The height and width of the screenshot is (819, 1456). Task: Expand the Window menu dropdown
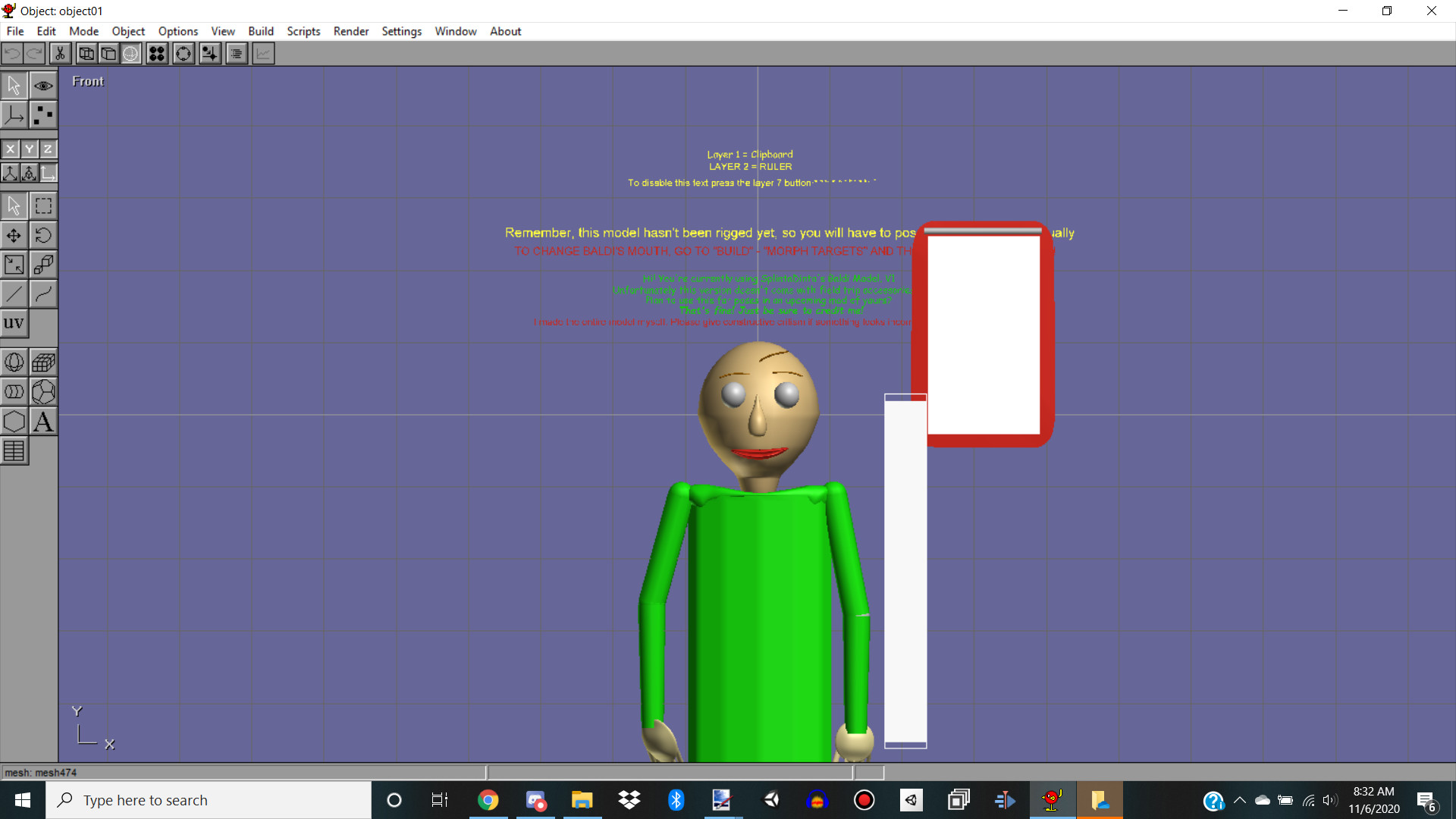(455, 31)
